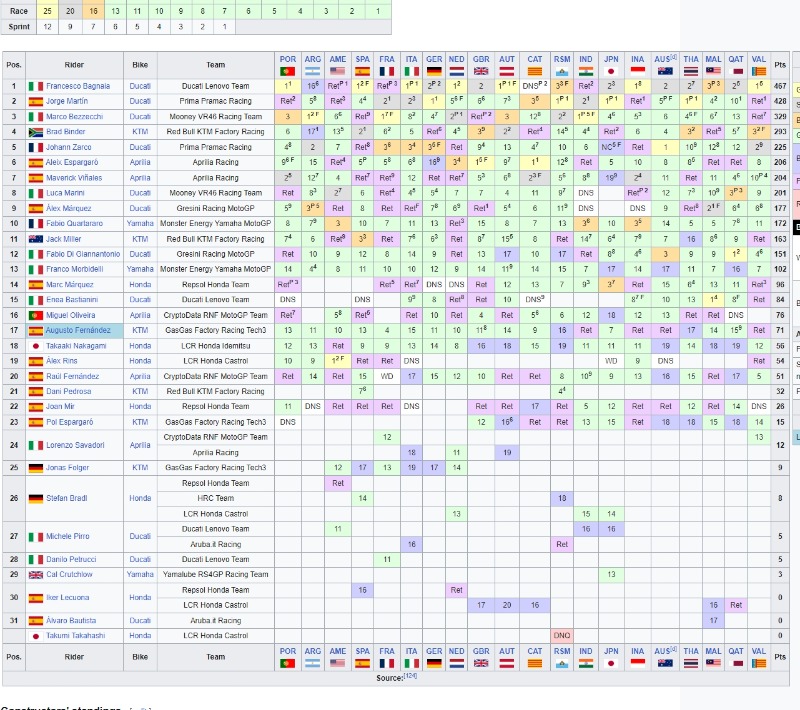The width and height of the screenshot is (800, 710).
Task: Click the Japanese flag beside Takaaki Nakagami
Action: (36, 346)
